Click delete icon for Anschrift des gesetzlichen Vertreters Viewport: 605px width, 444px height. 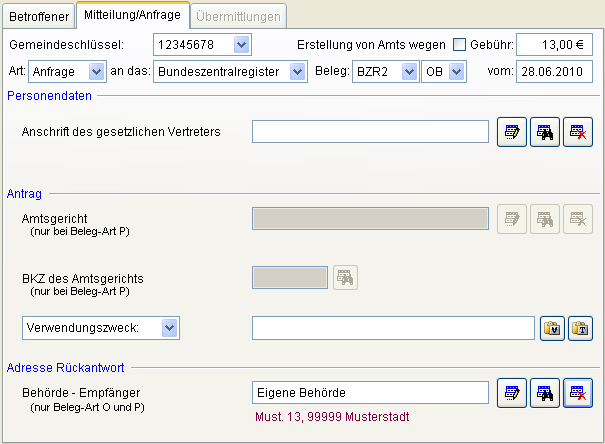point(578,132)
